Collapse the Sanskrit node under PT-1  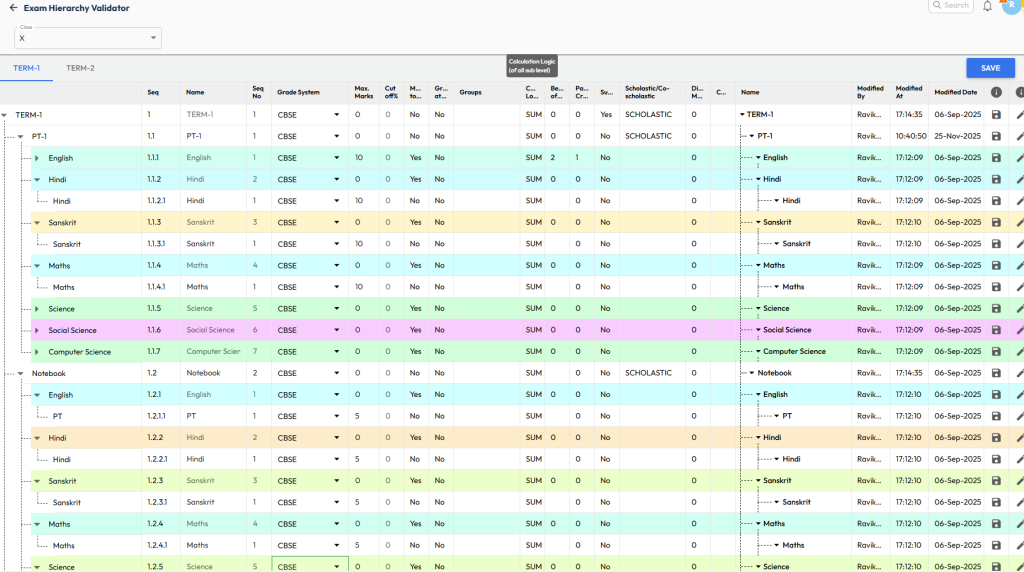pyautogui.click(x=37, y=223)
